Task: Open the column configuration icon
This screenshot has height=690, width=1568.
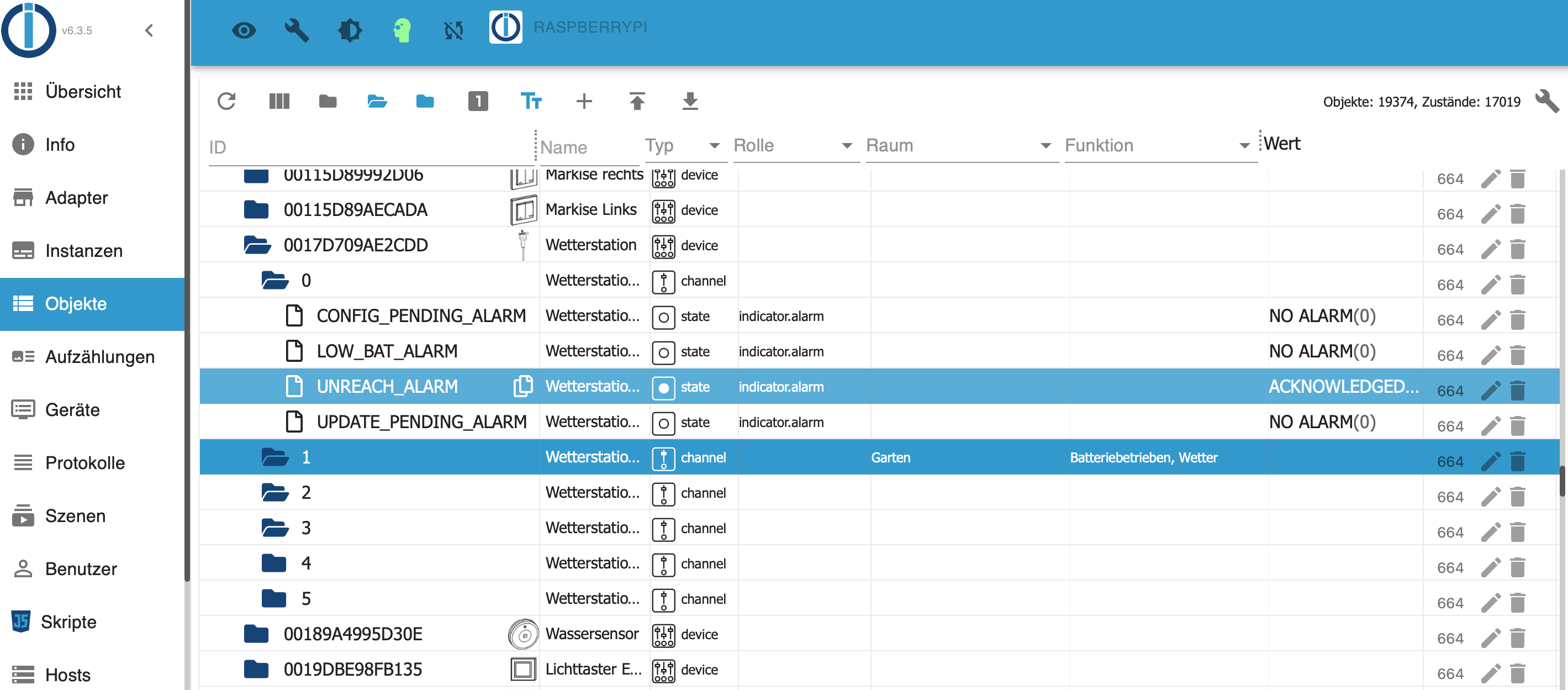Action: tap(279, 101)
